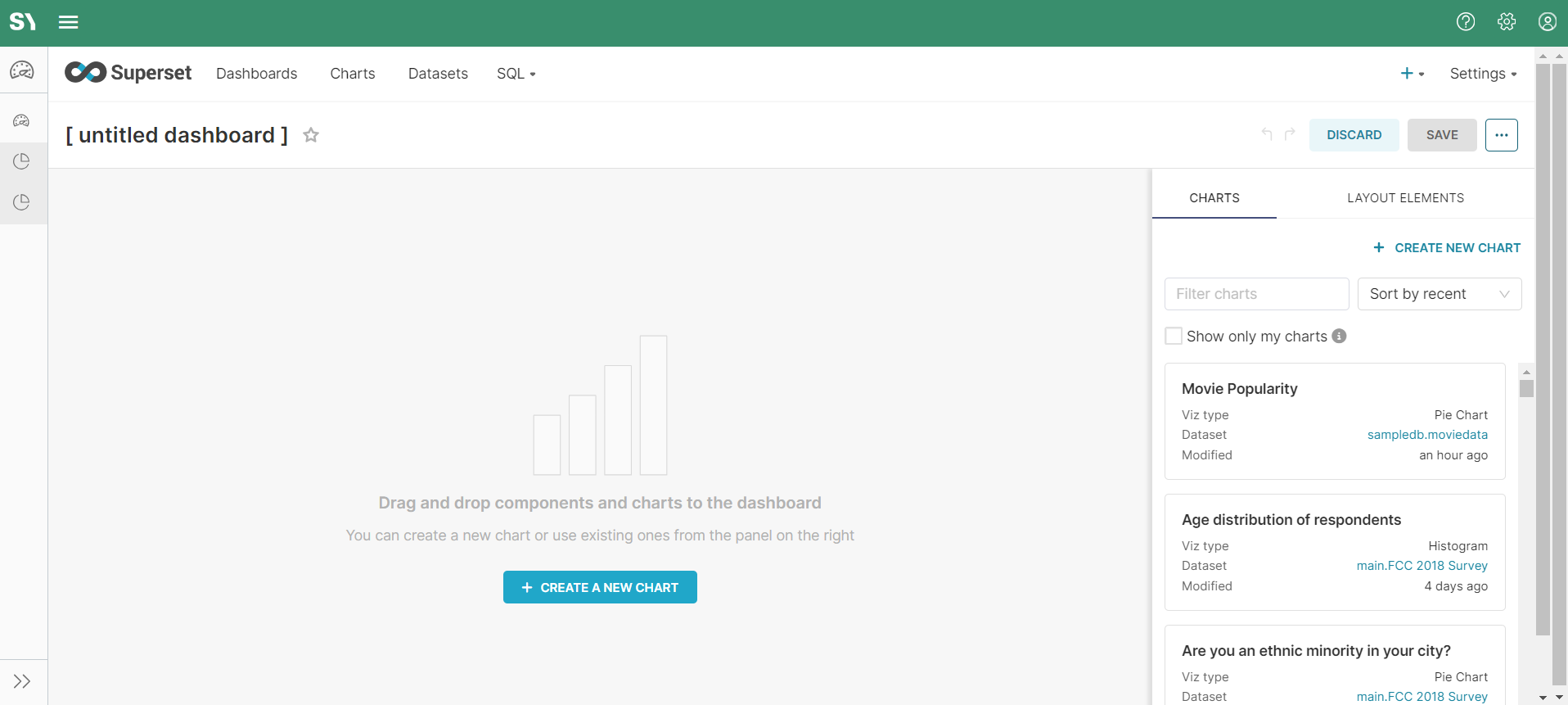
Task: Open the Sort by recent dropdown
Action: tap(1439, 294)
